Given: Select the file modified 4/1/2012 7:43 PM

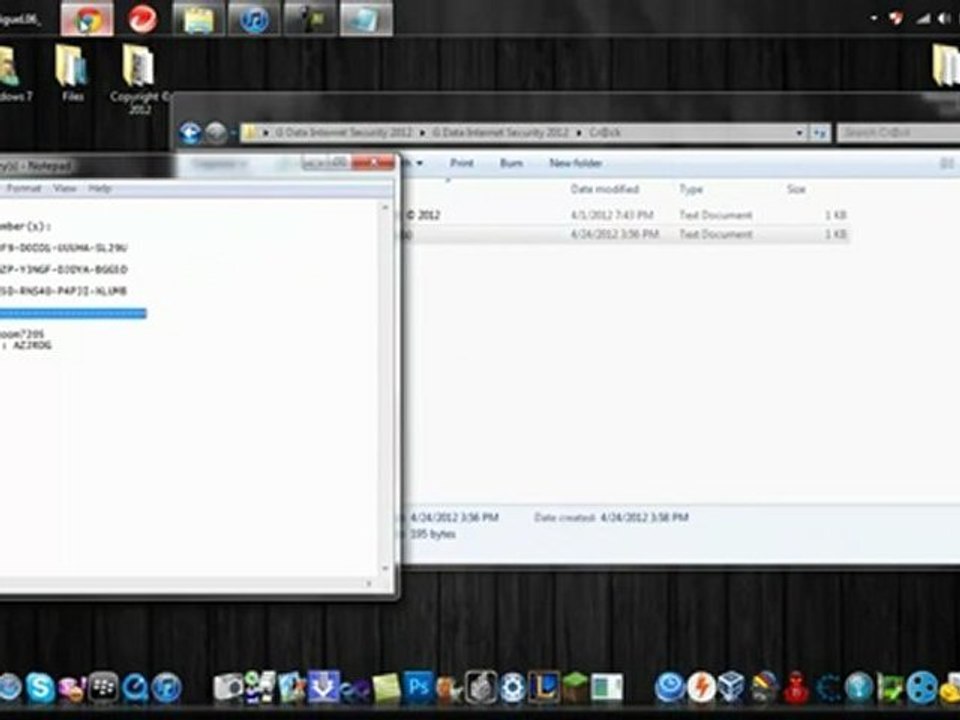Looking at the screenshot, I should 625,215.
